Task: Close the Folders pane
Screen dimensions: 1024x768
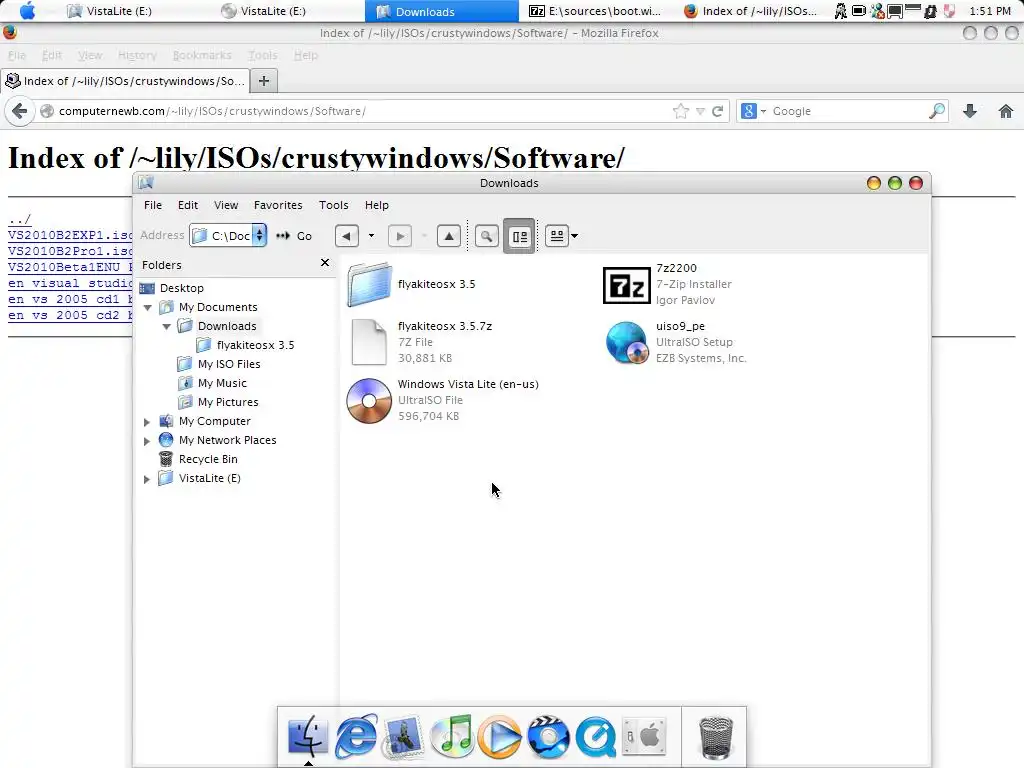Action: (325, 263)
